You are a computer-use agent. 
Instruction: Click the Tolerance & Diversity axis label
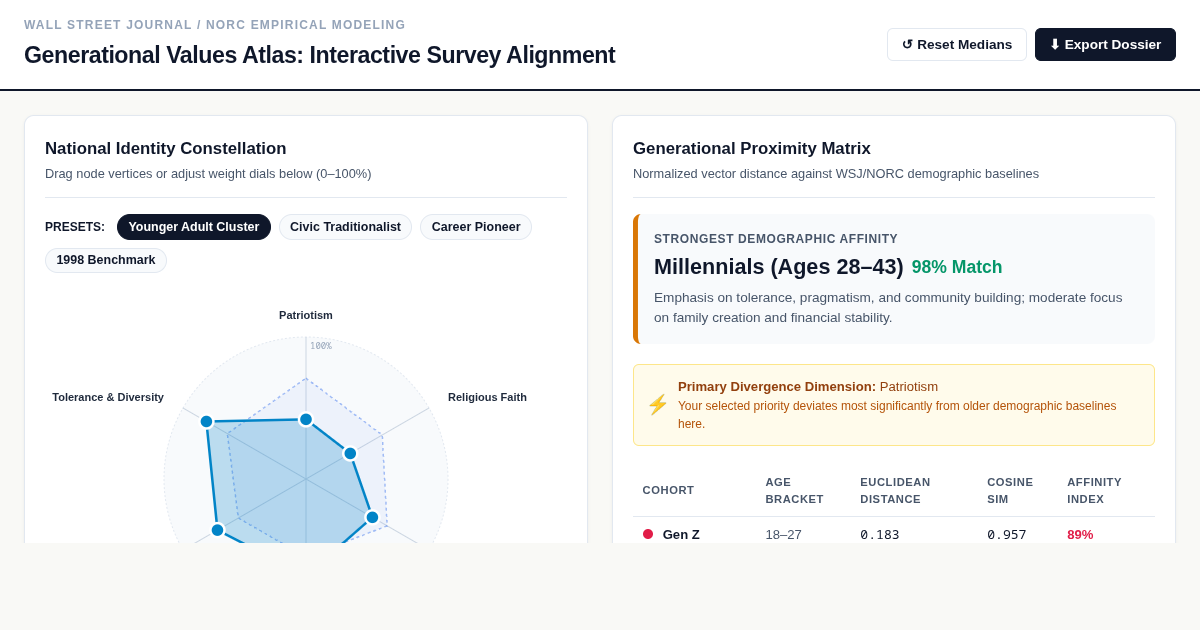click(x=108, y=397)
